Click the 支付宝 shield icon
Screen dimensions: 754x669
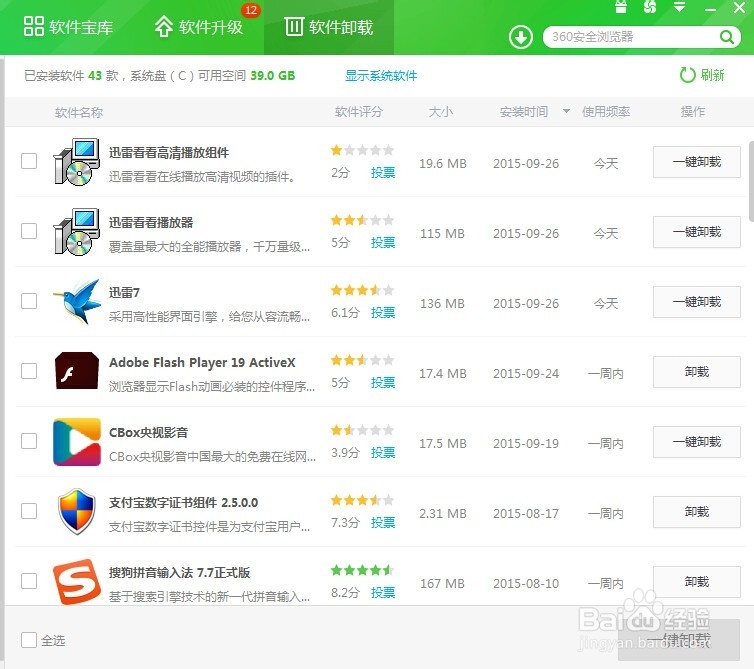point(76,511)
